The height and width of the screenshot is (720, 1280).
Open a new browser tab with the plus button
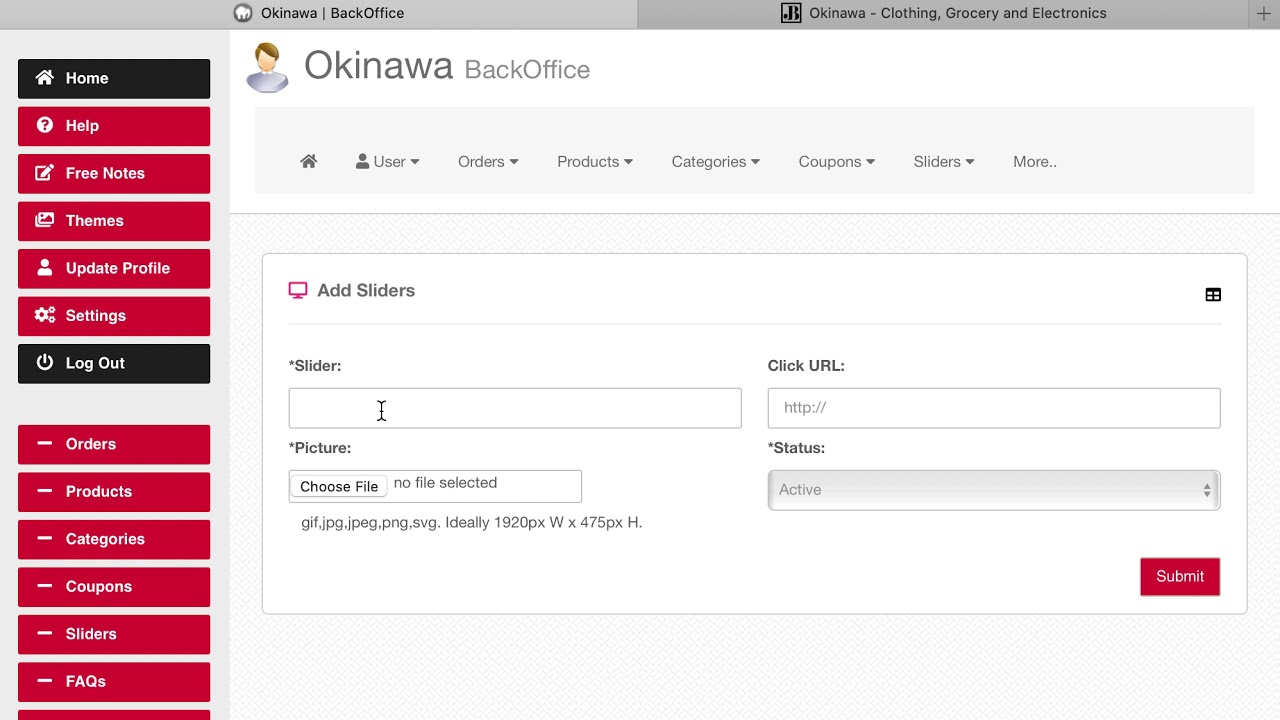tap(1264, 14)
